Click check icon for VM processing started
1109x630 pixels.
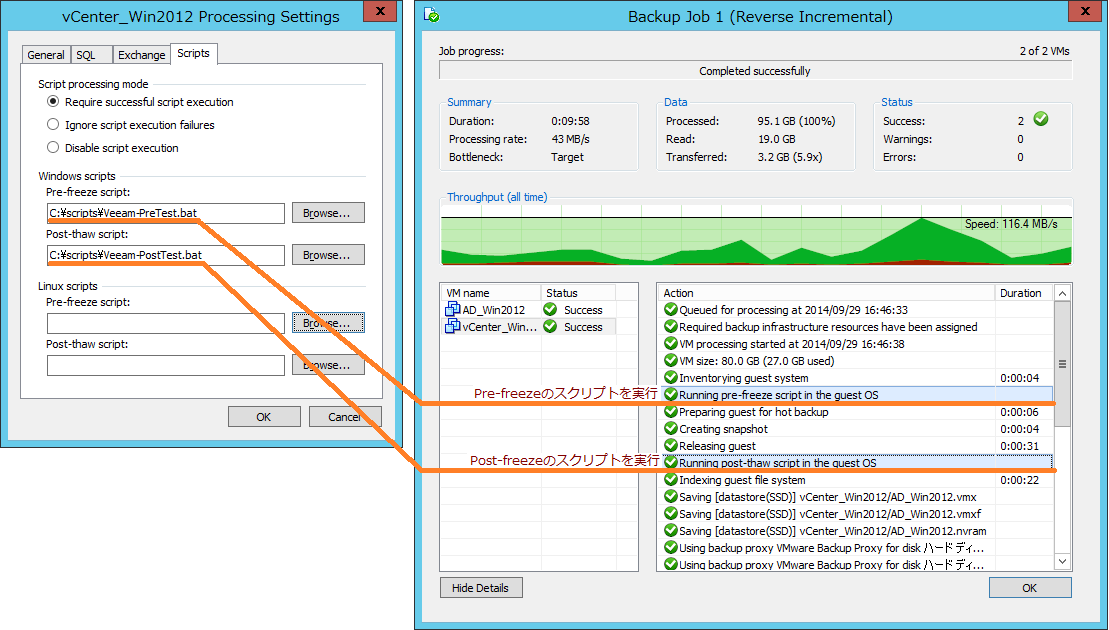coord(670,343)
